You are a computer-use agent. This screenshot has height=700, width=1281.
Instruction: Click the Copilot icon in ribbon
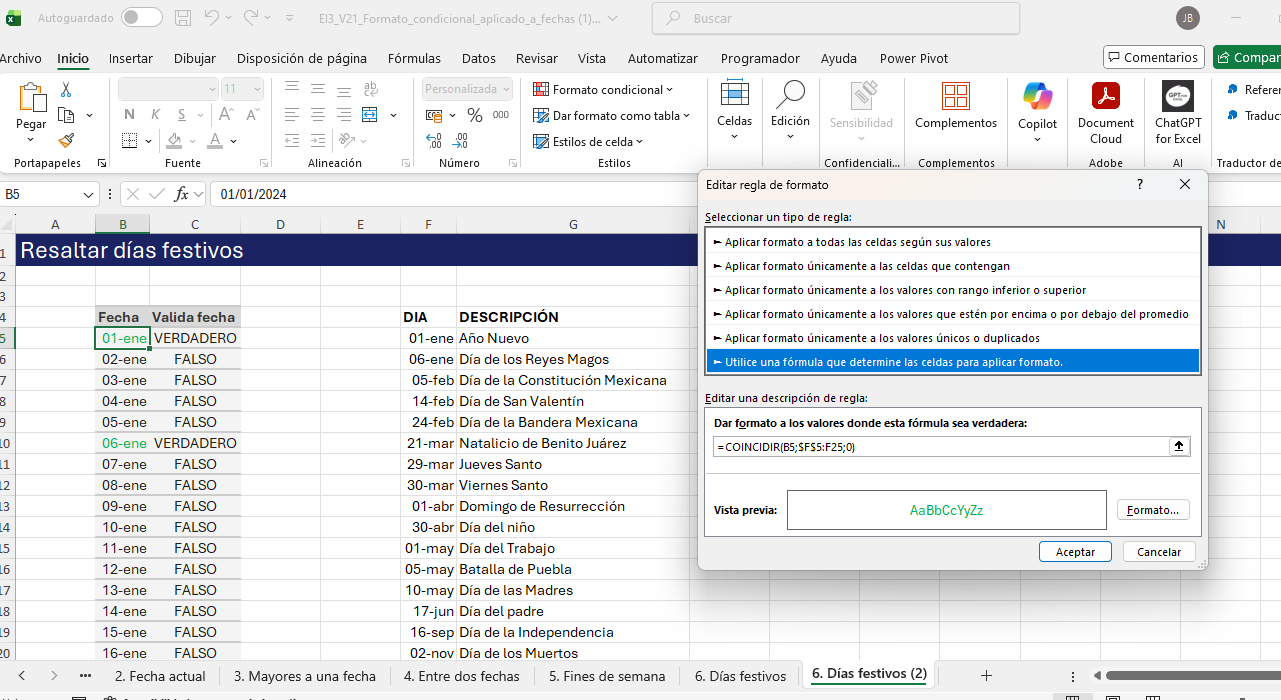point(1037,98)
